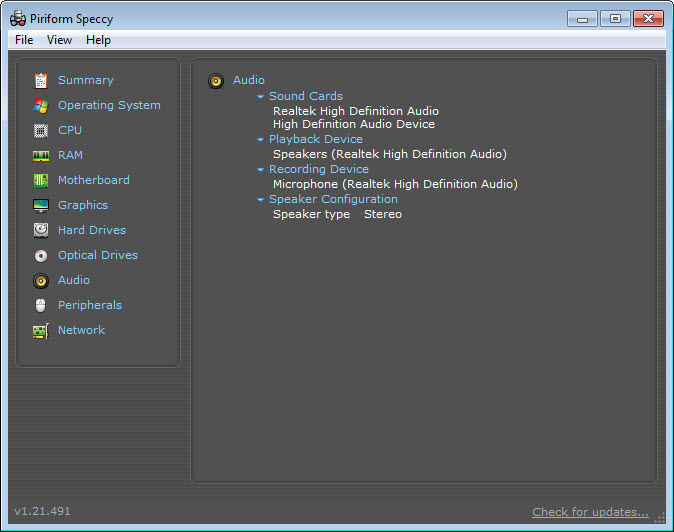Click the Operating System Windows flag icon
This screenshot has width=674, height=532.
[x=41, y=105]
